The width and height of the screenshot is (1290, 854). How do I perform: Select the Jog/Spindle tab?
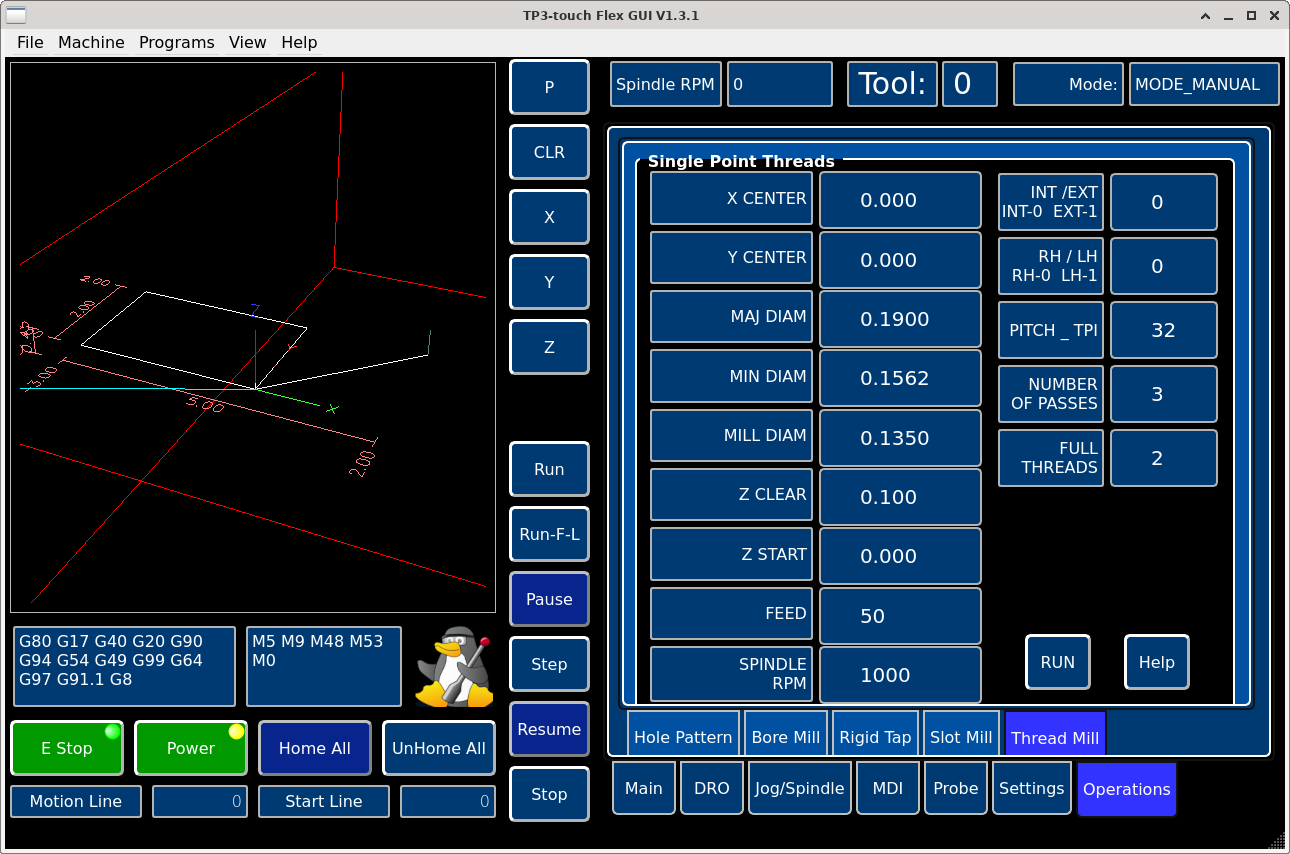pos(799,788)
